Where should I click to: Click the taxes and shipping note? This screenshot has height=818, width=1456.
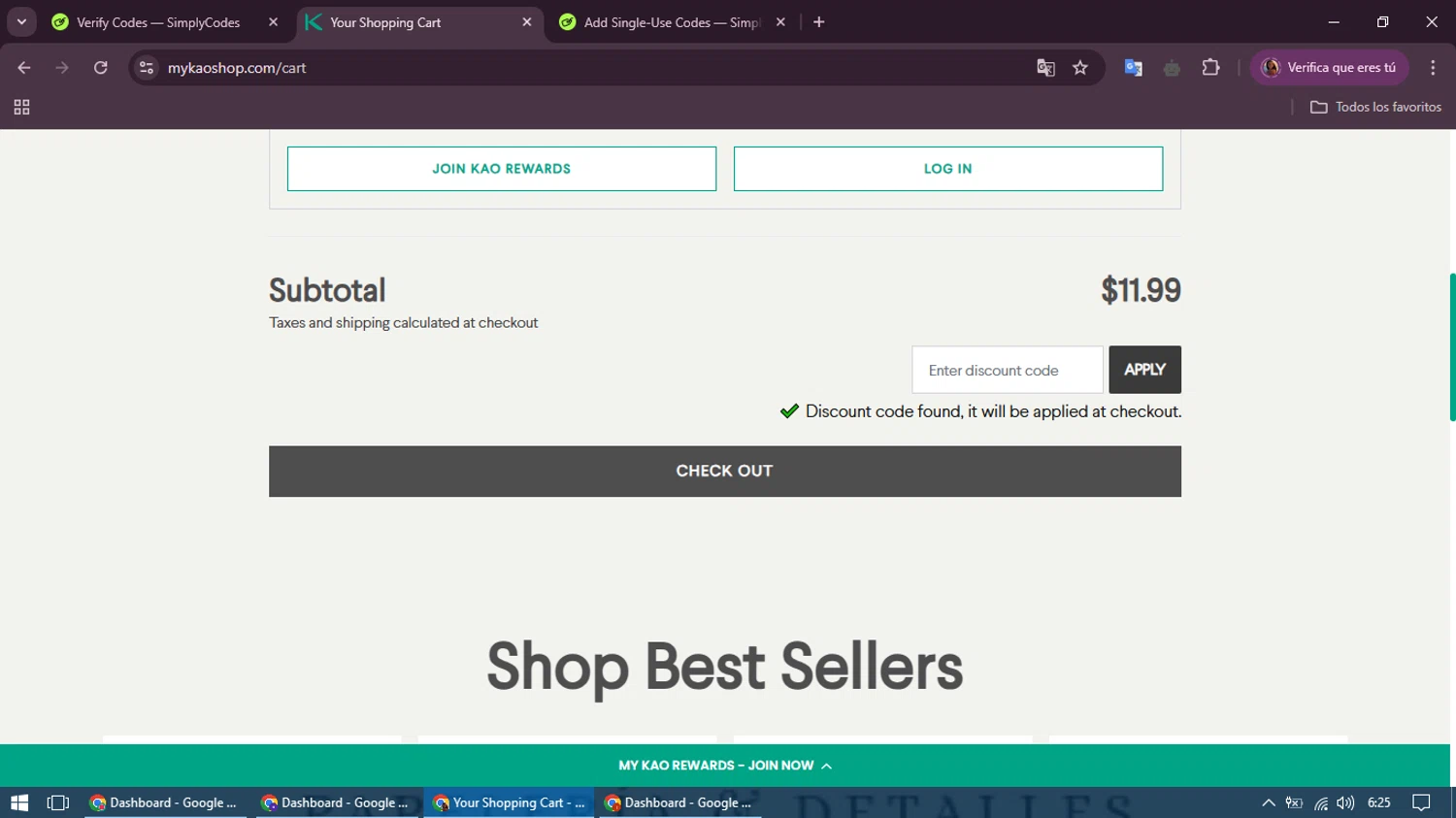tap(404, 323)
